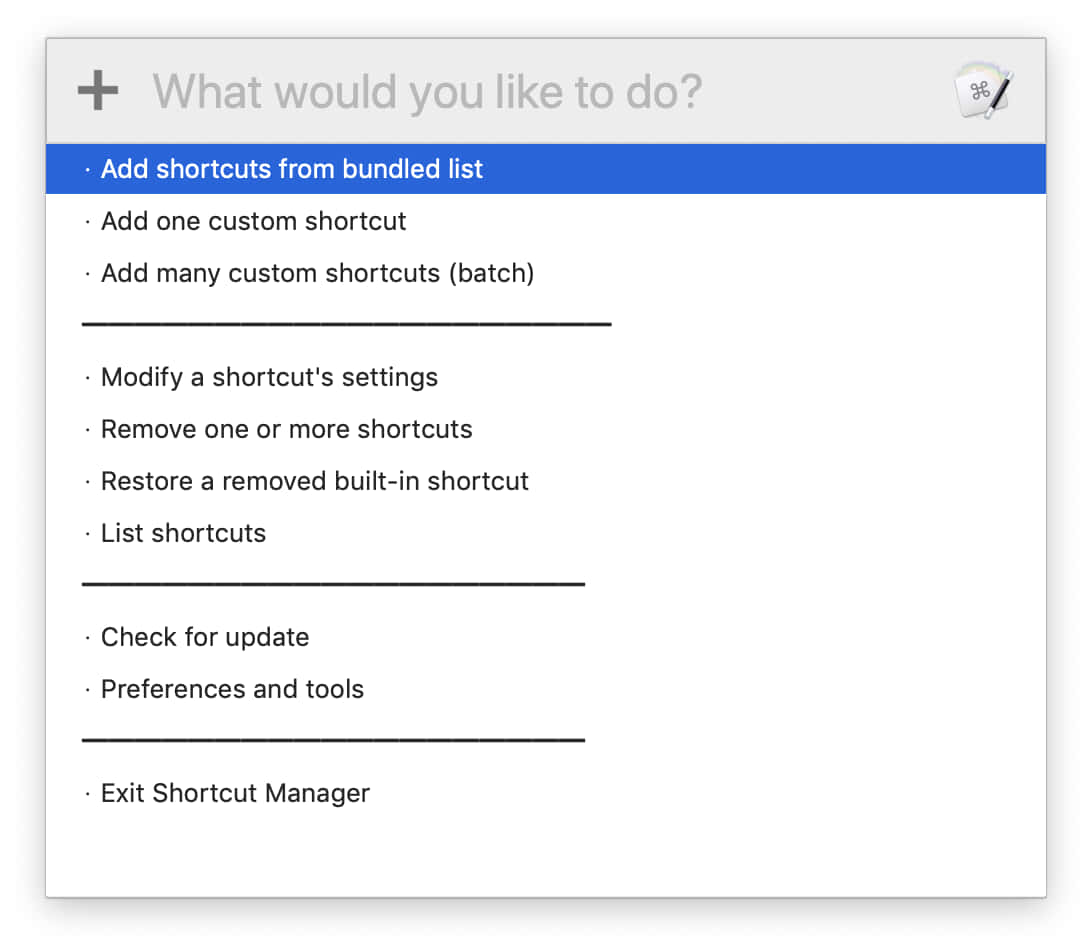Click separator line below 'Add many custom shortcuts'
The width and height of the screenshot is (1092, 952).
click(346, 324)
